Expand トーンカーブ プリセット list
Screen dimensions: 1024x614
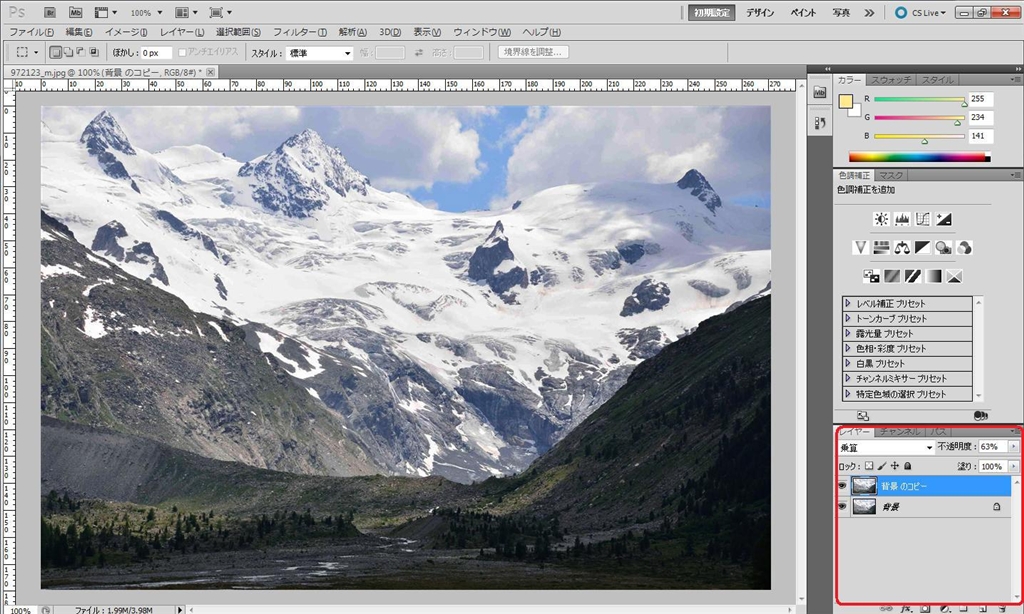tap(848, 318)
